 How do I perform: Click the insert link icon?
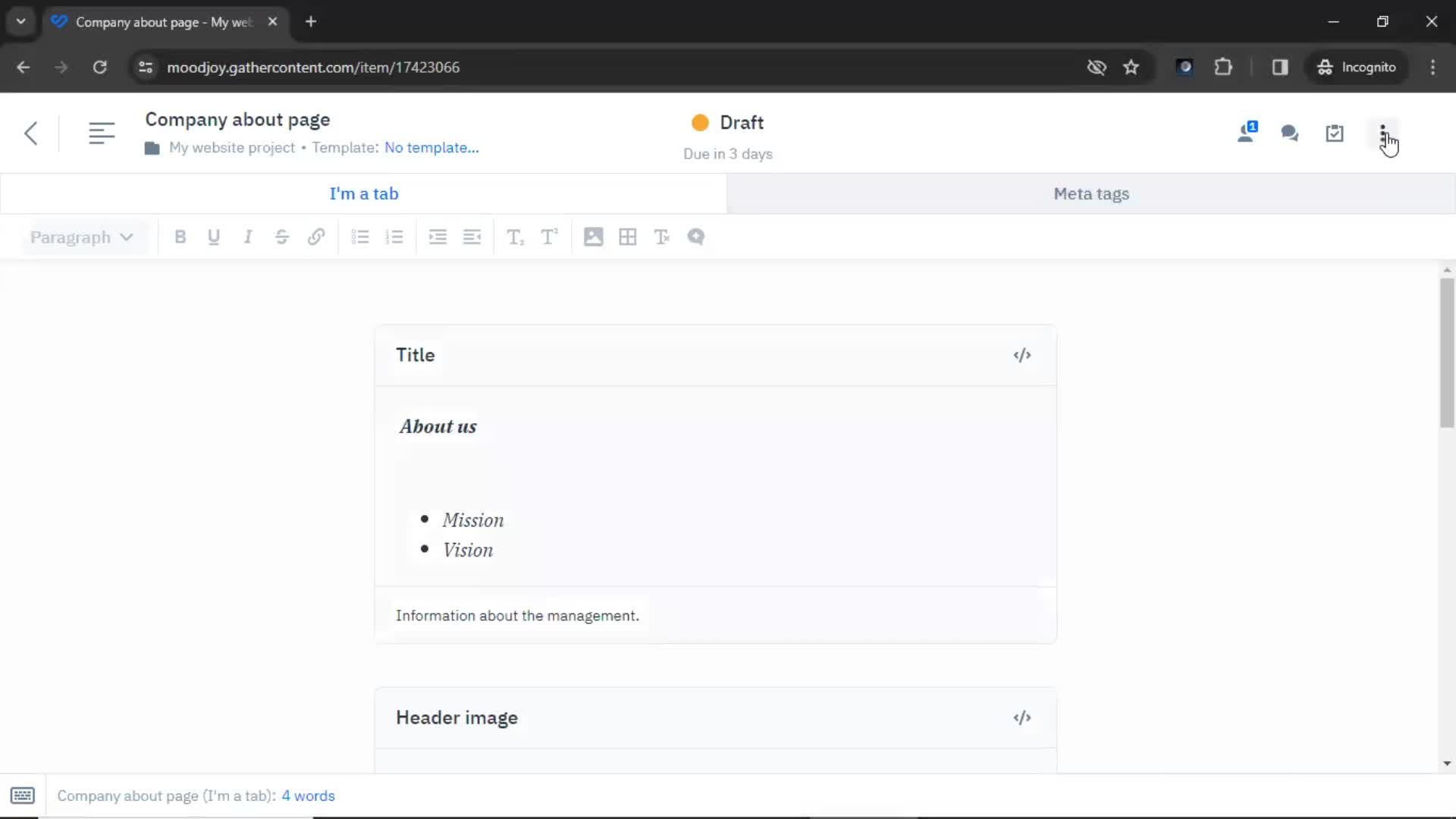(316, 237)
